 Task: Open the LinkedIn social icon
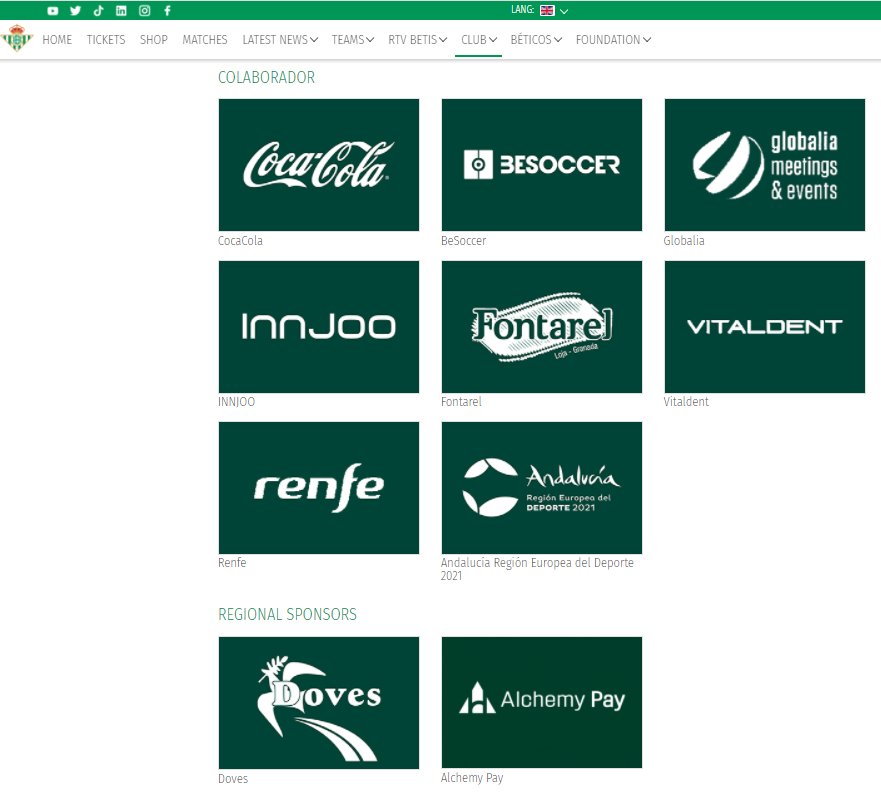point(121,11)
